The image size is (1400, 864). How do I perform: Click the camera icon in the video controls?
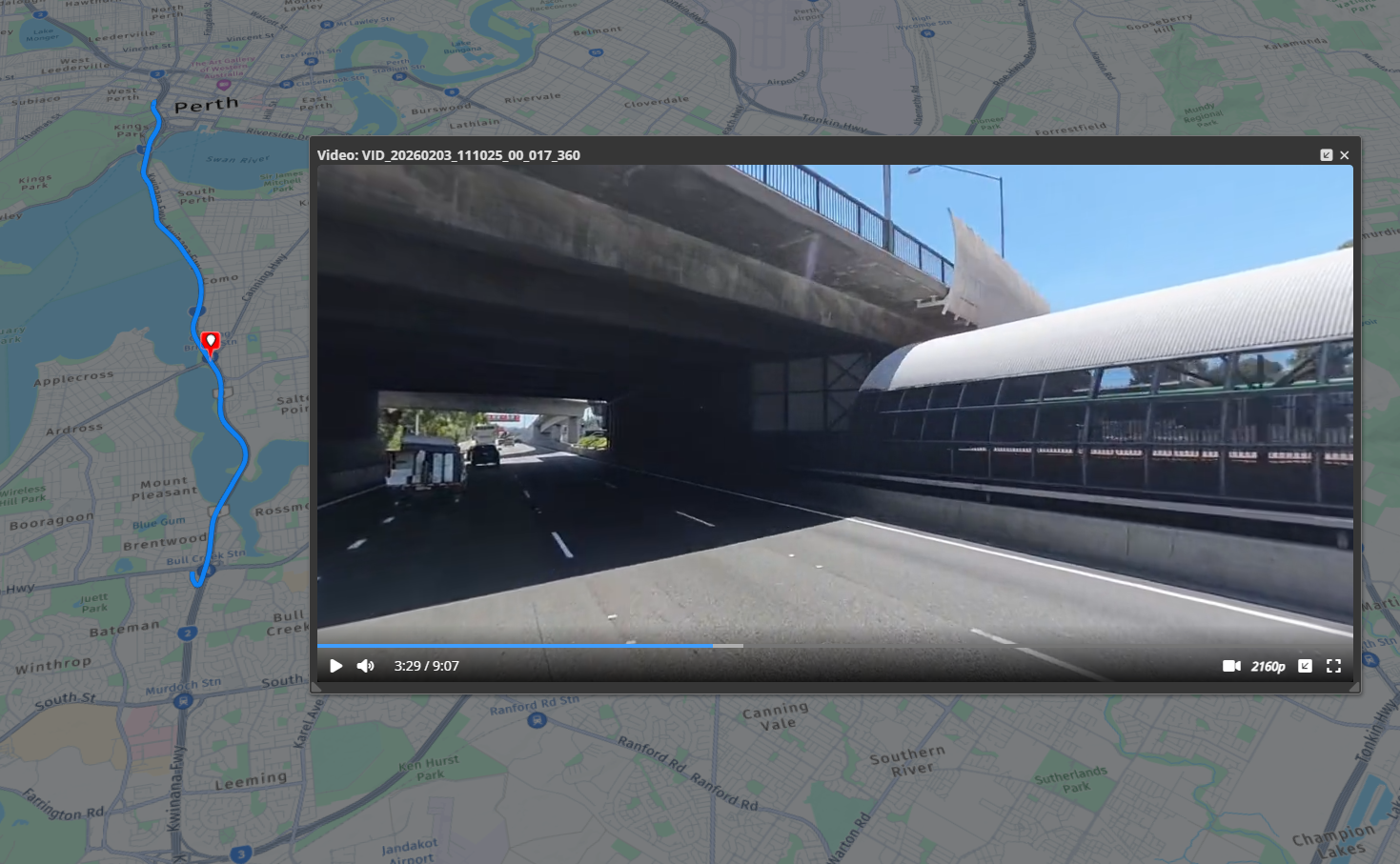(1231, 666)
